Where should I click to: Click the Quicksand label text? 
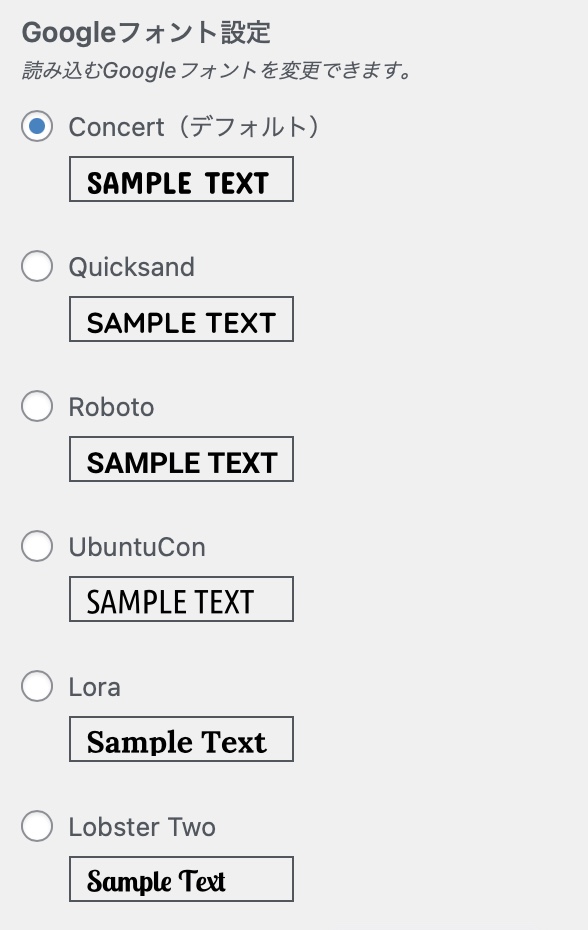[131, 267]
